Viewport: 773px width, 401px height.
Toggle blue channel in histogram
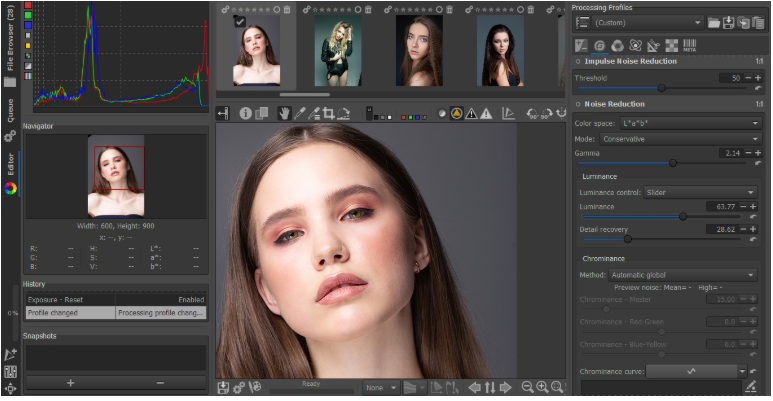[x=28, y=25]
